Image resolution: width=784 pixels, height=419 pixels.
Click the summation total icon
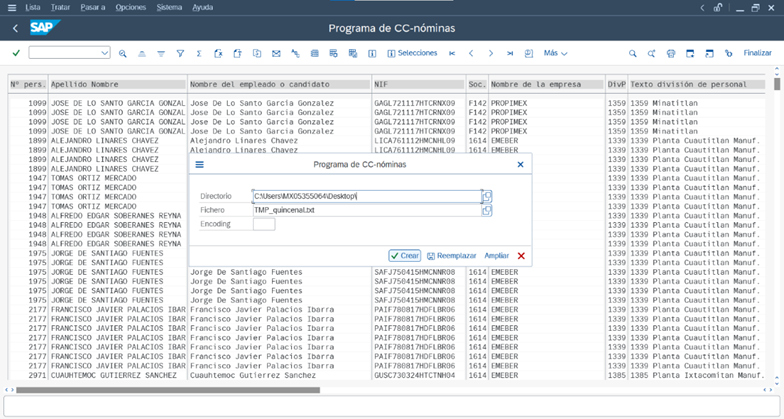pyautogui.click(x=199, y=53)
